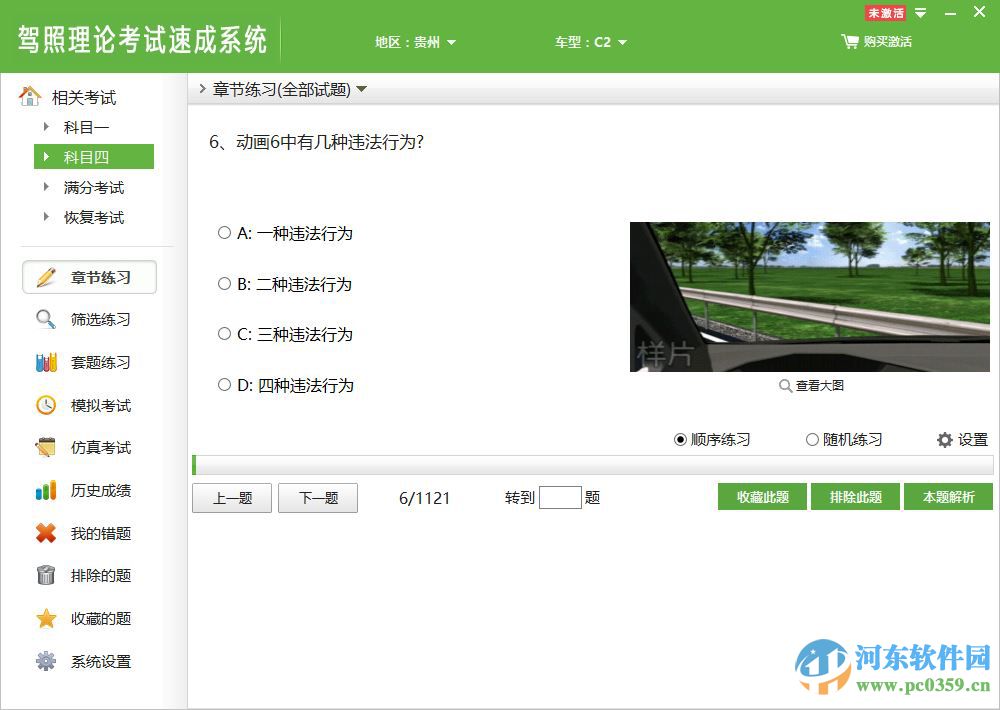This screenshot has width=1000, height=710.
Task: Select 筛选练习 filtered practice
Action: point(89,320)
